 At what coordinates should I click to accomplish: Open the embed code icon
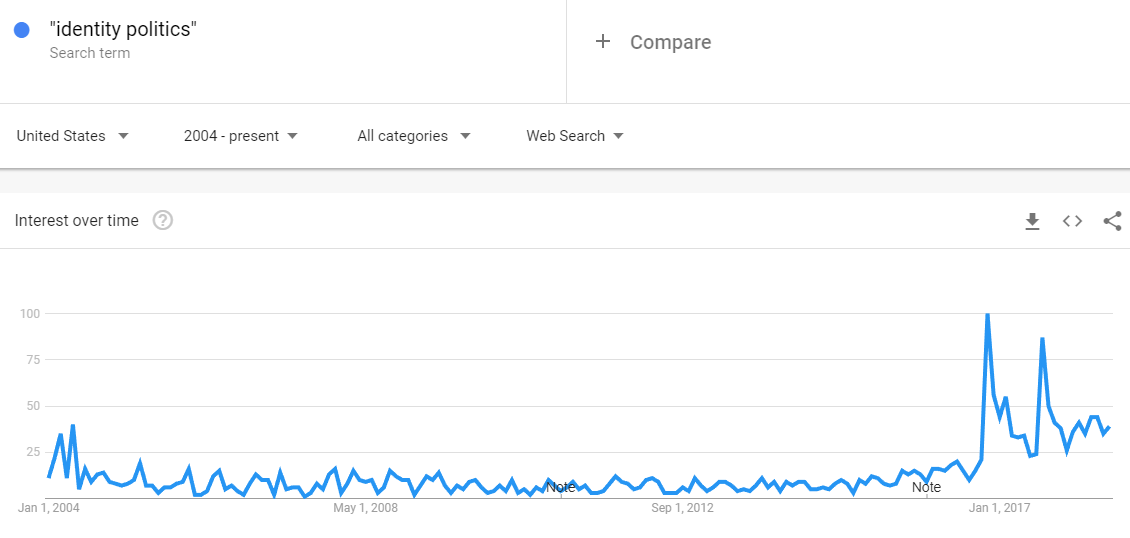point(1072,221)
